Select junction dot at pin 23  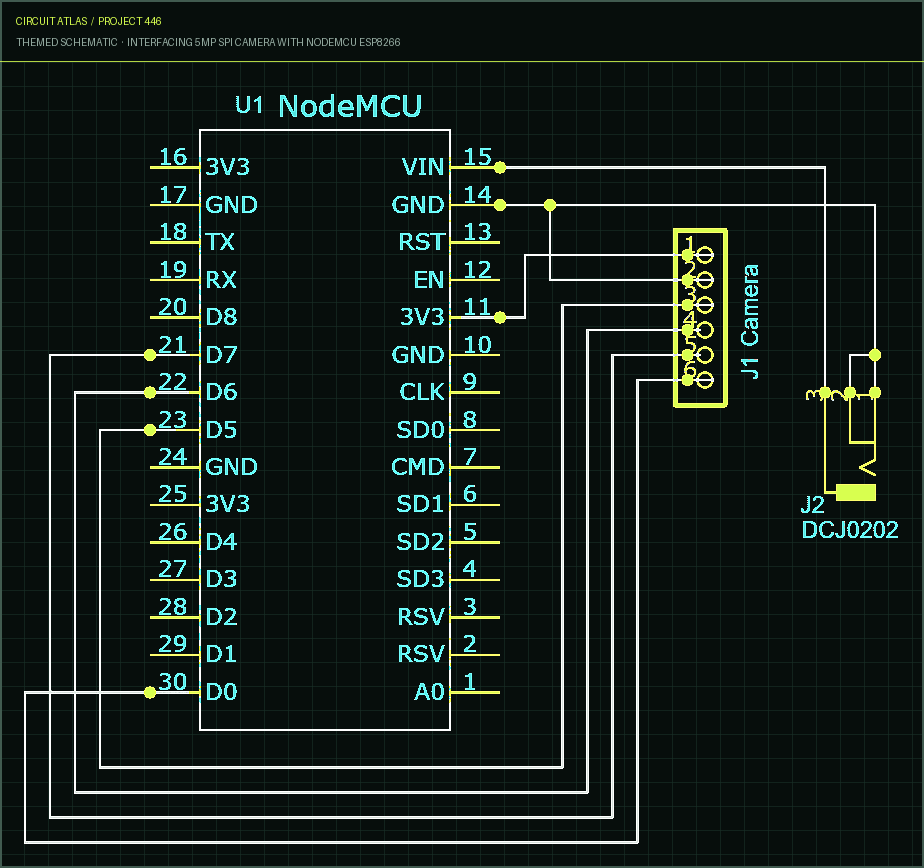coord(150,431)
